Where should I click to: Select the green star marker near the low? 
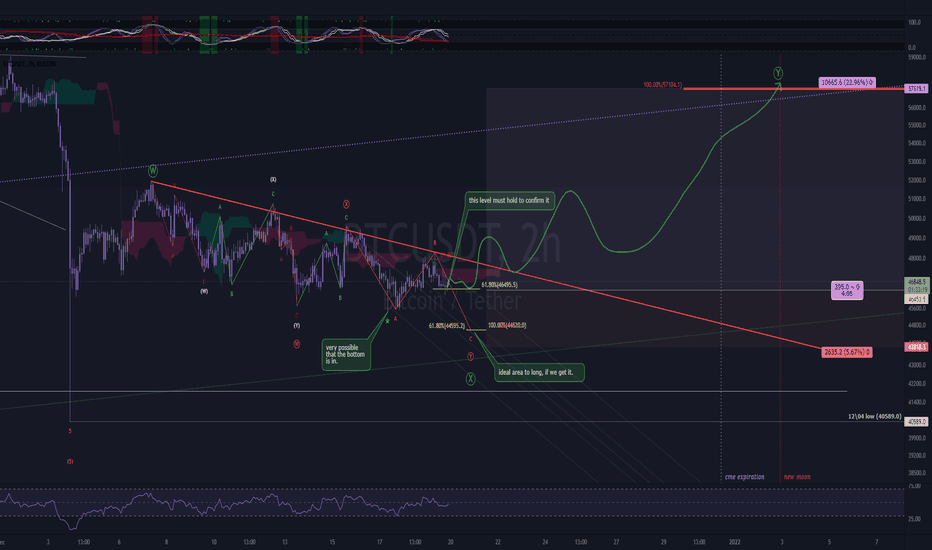388,321
